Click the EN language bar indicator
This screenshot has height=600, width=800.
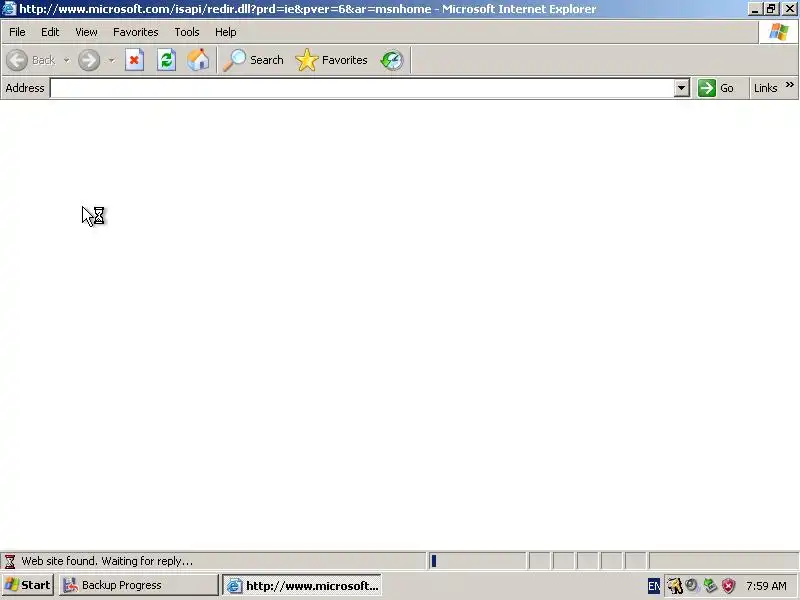(654, 586)
